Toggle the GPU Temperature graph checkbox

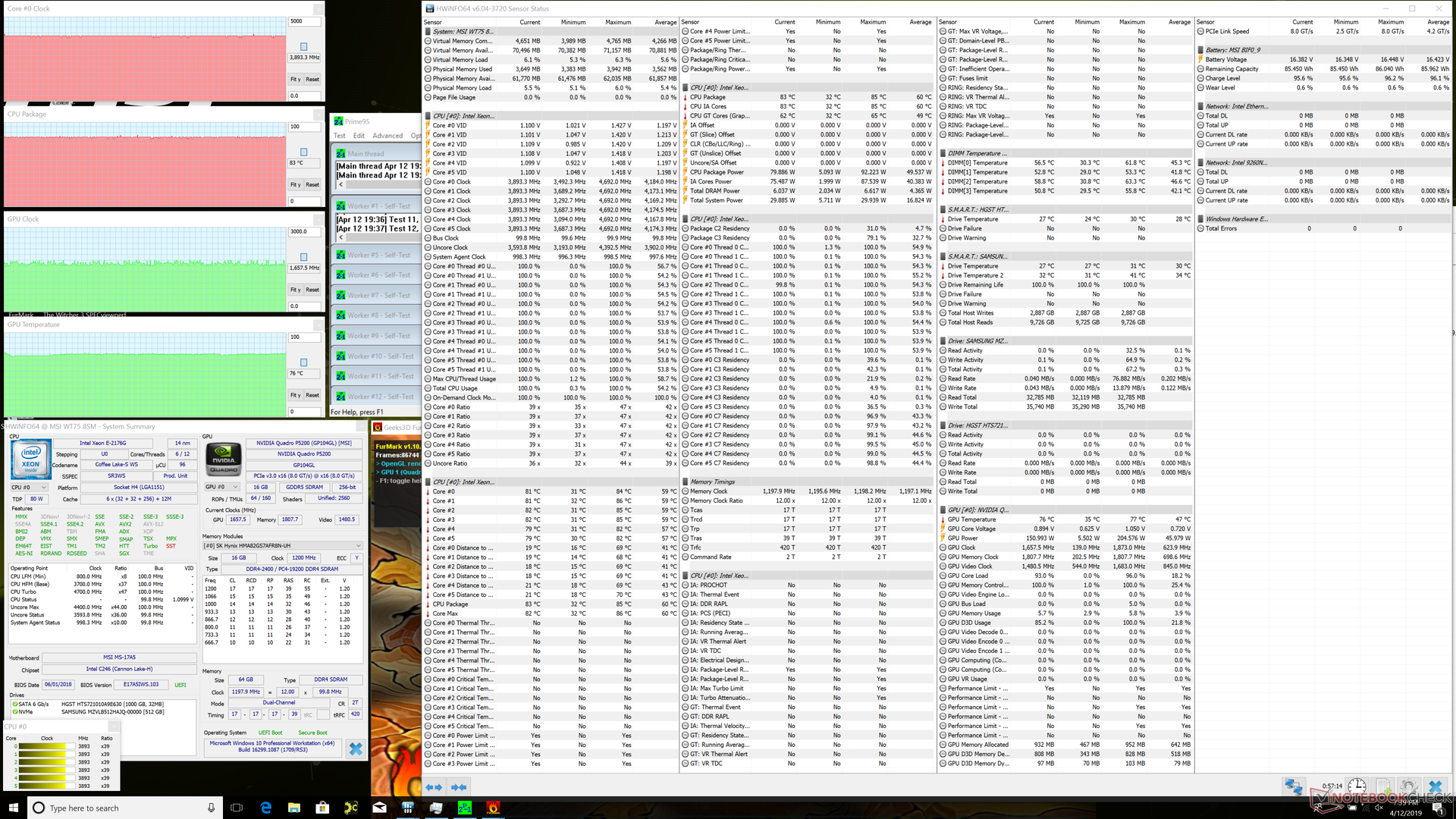point(304,362)
